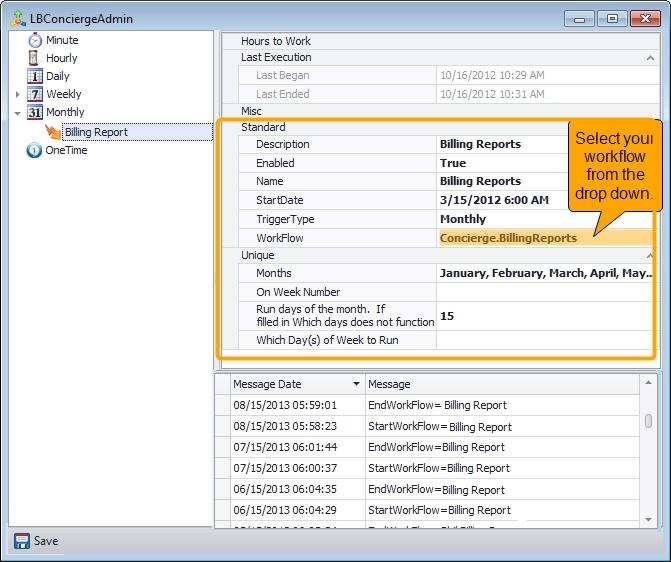Click the OneTime trigger icon
This screenshot has height=562, width=671.
34,150
